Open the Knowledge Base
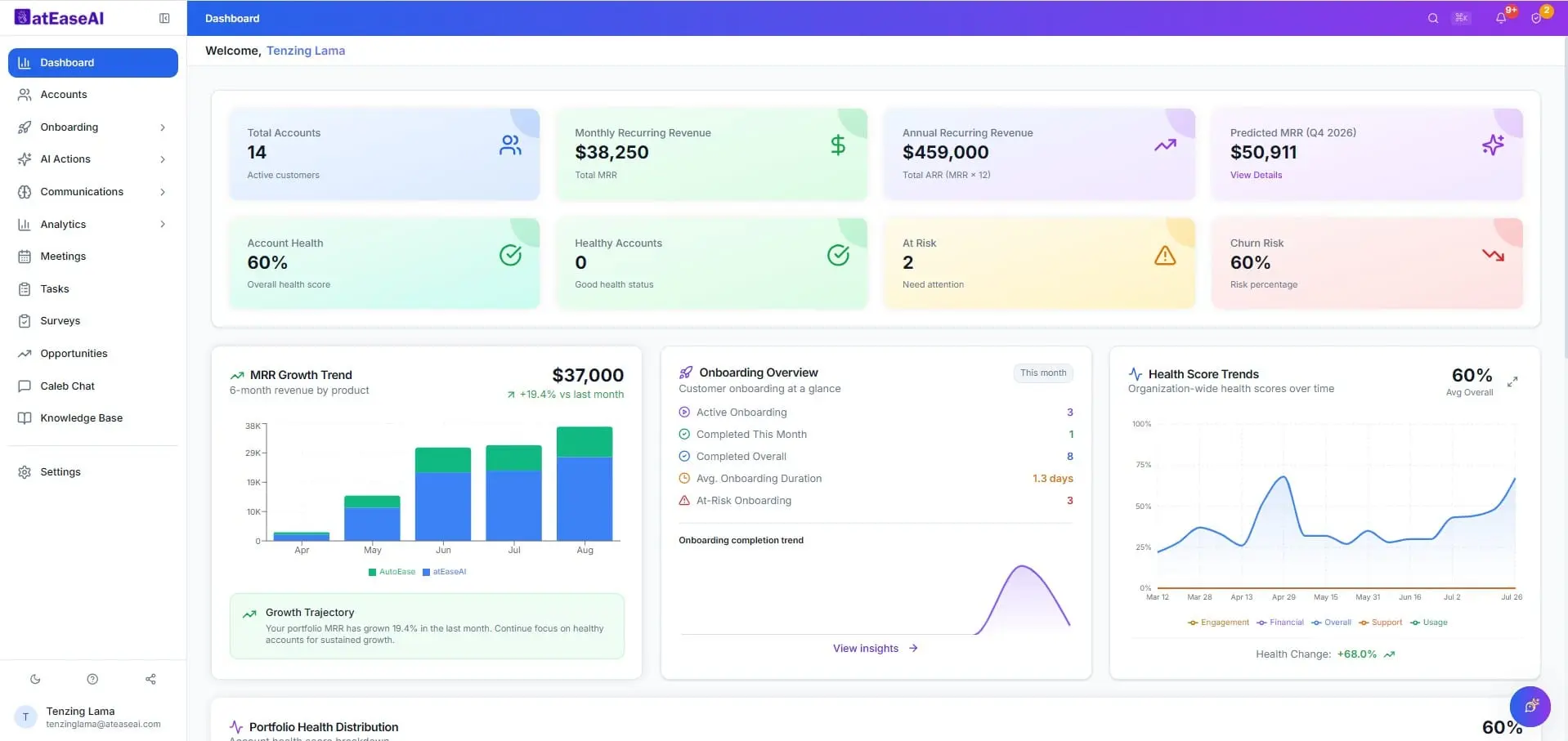The height and width of the screenshot is (741, 1568). 93,418
